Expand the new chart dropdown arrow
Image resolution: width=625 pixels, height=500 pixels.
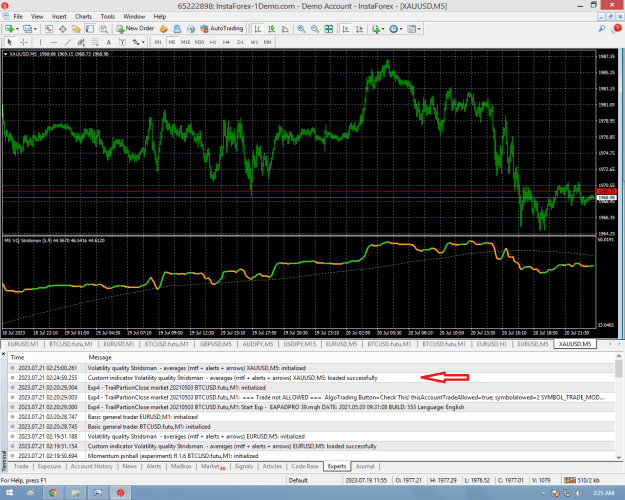[x=17, y=29]
